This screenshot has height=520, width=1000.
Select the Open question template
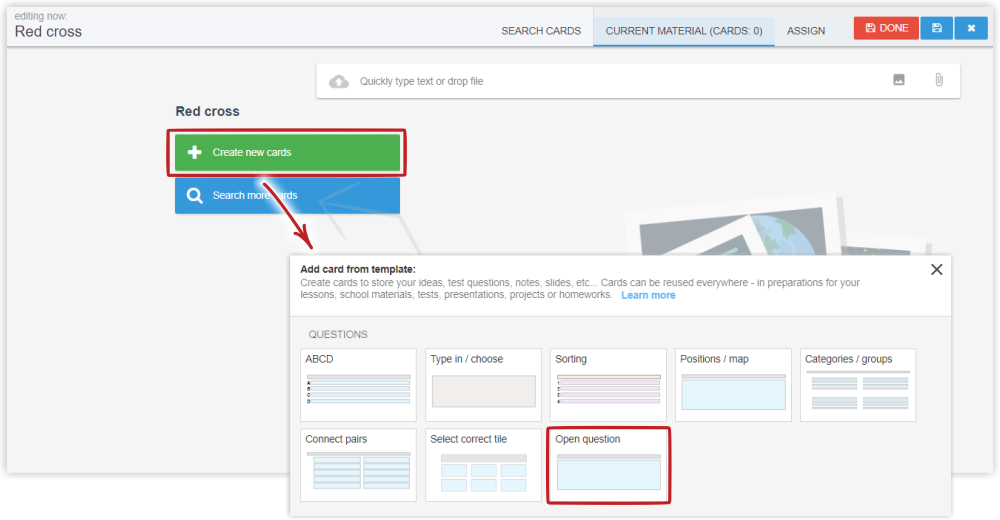(x=608, y=465)
